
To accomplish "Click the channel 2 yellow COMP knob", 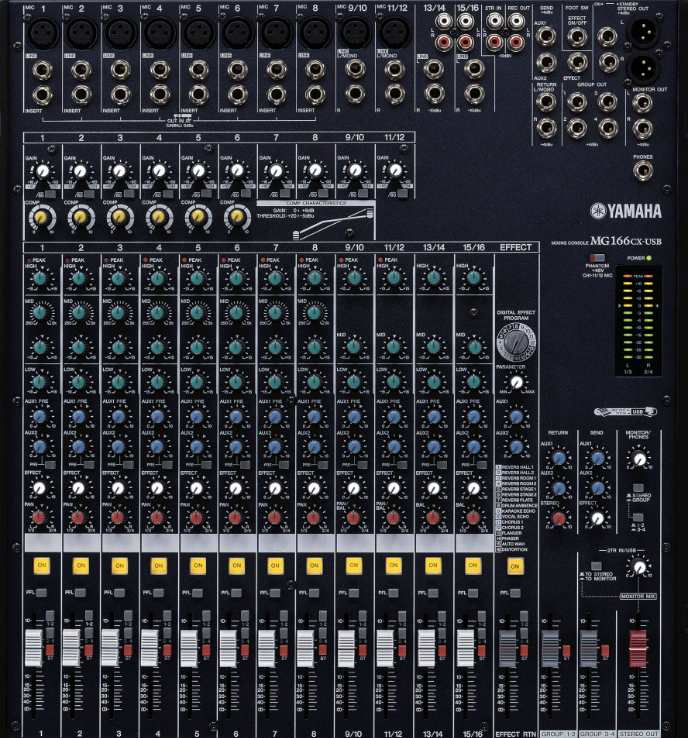I will pos(80,217).
